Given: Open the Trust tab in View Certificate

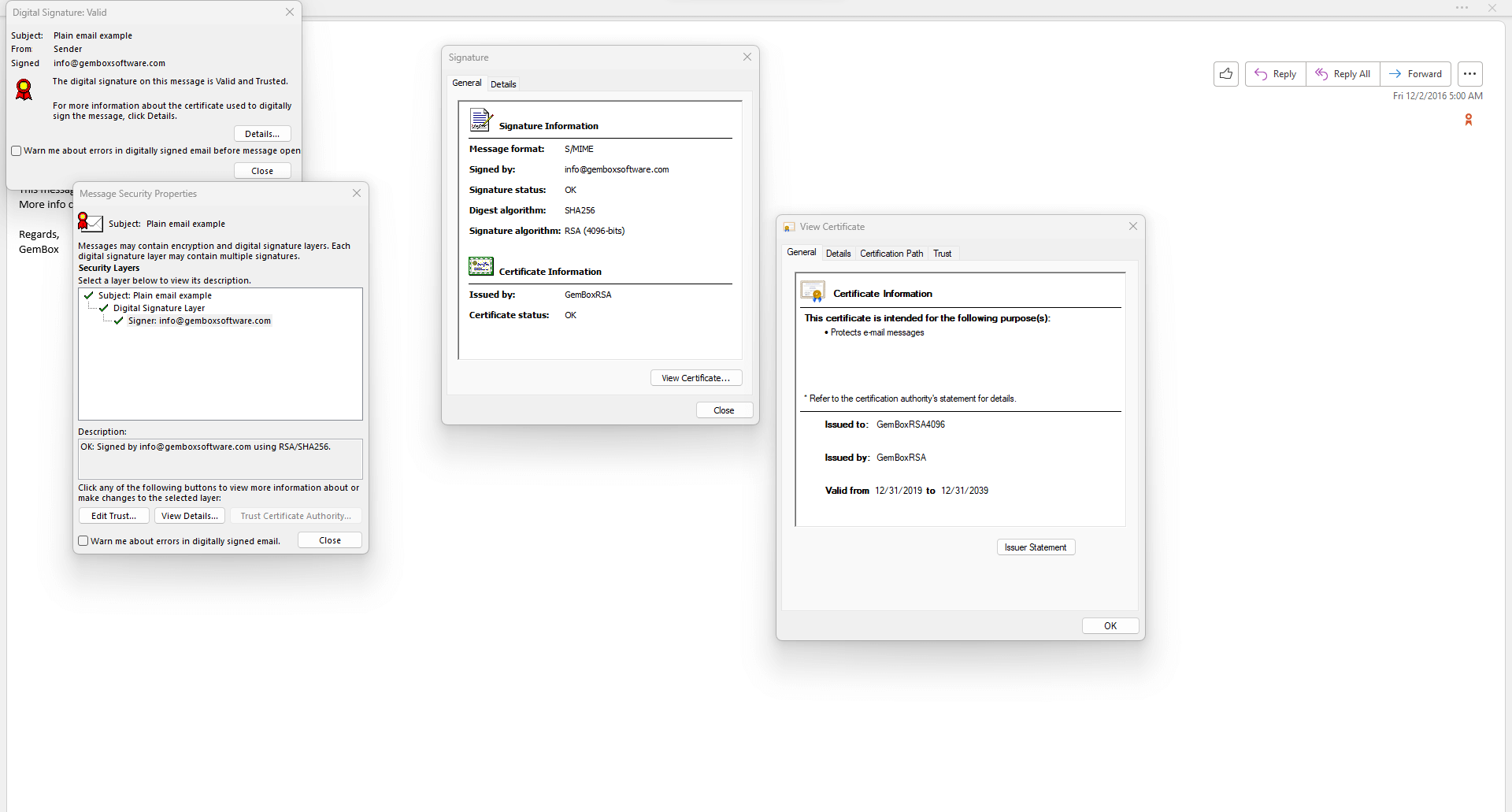Looking at the screenshot, I should click(x=942, y=254).
